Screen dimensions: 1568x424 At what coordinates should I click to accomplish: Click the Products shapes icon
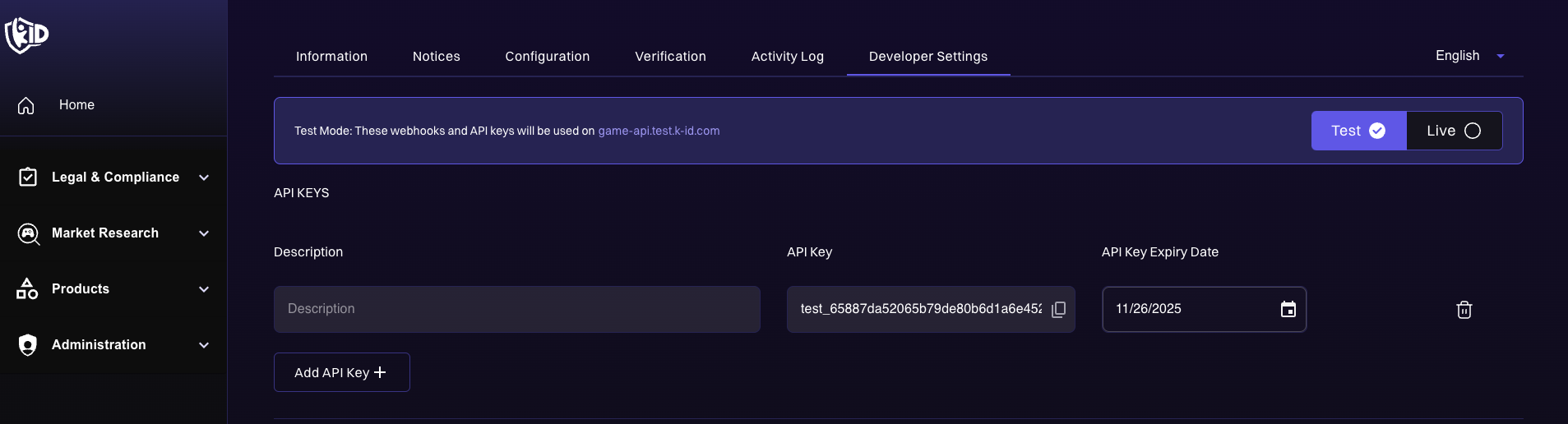pos(27,289)
